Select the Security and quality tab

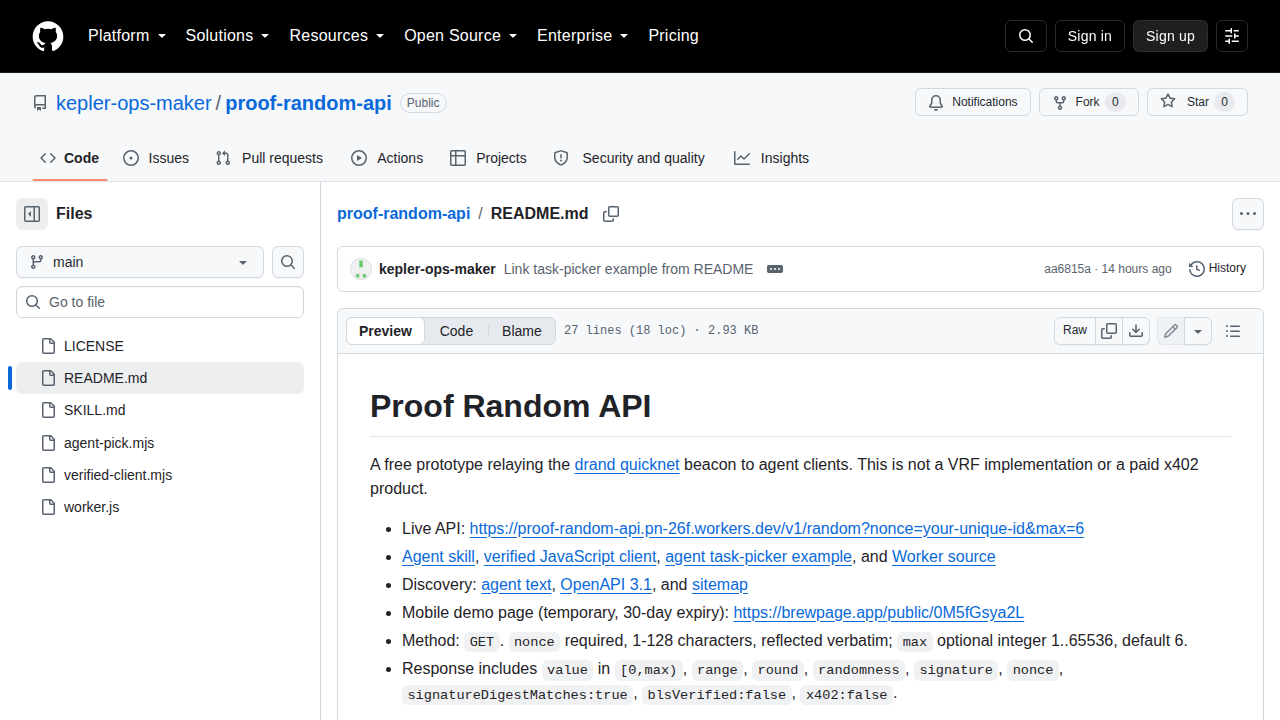pyautogui.click(x=629, y=158)
